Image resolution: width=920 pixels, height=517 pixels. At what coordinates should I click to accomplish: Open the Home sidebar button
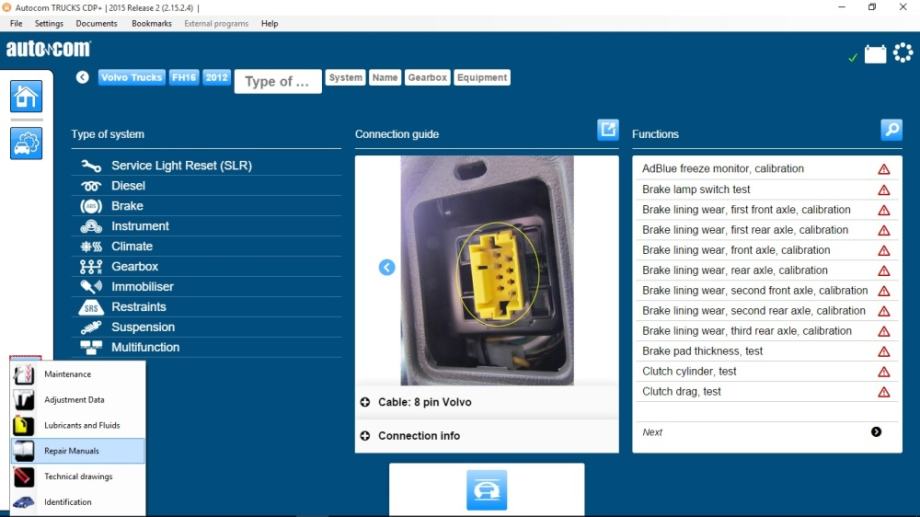click(x=26, y=96)
